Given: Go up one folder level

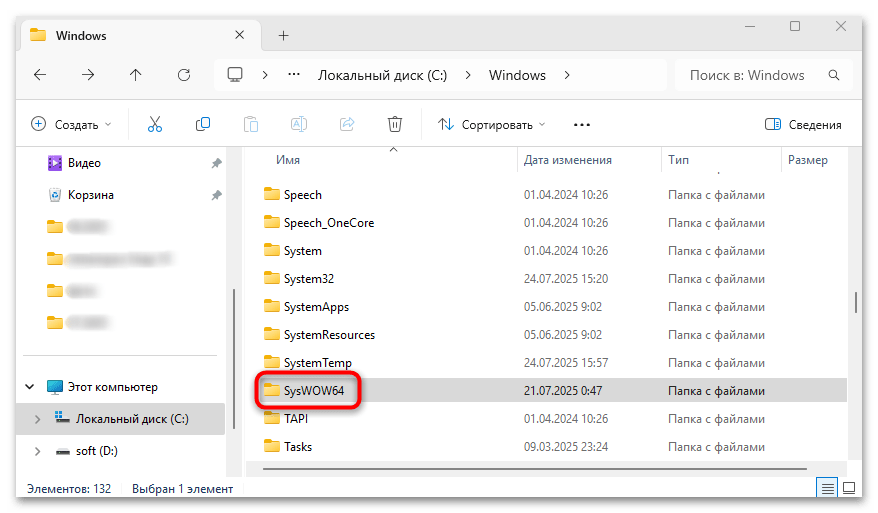Looking at the screenshot, I should point(136,74).
